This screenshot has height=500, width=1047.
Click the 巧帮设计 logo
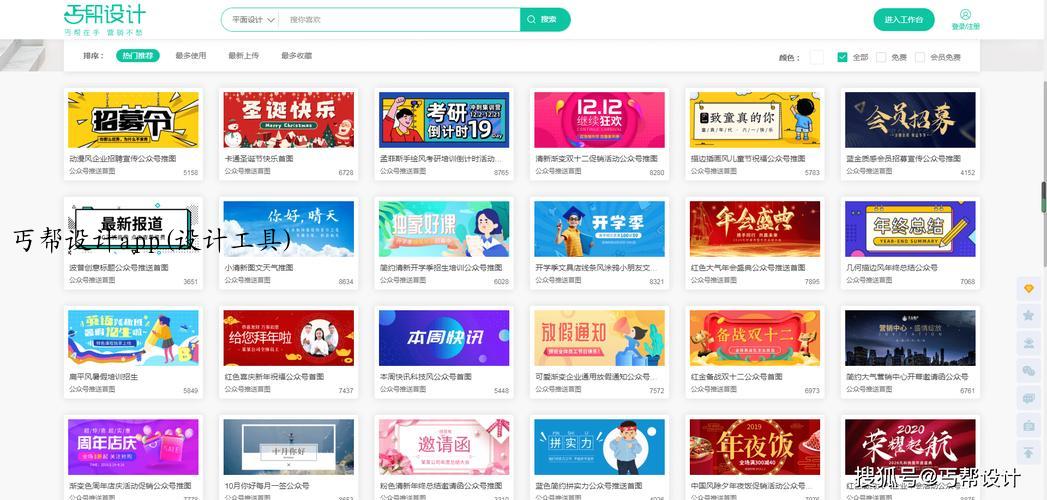click(104, 19)
